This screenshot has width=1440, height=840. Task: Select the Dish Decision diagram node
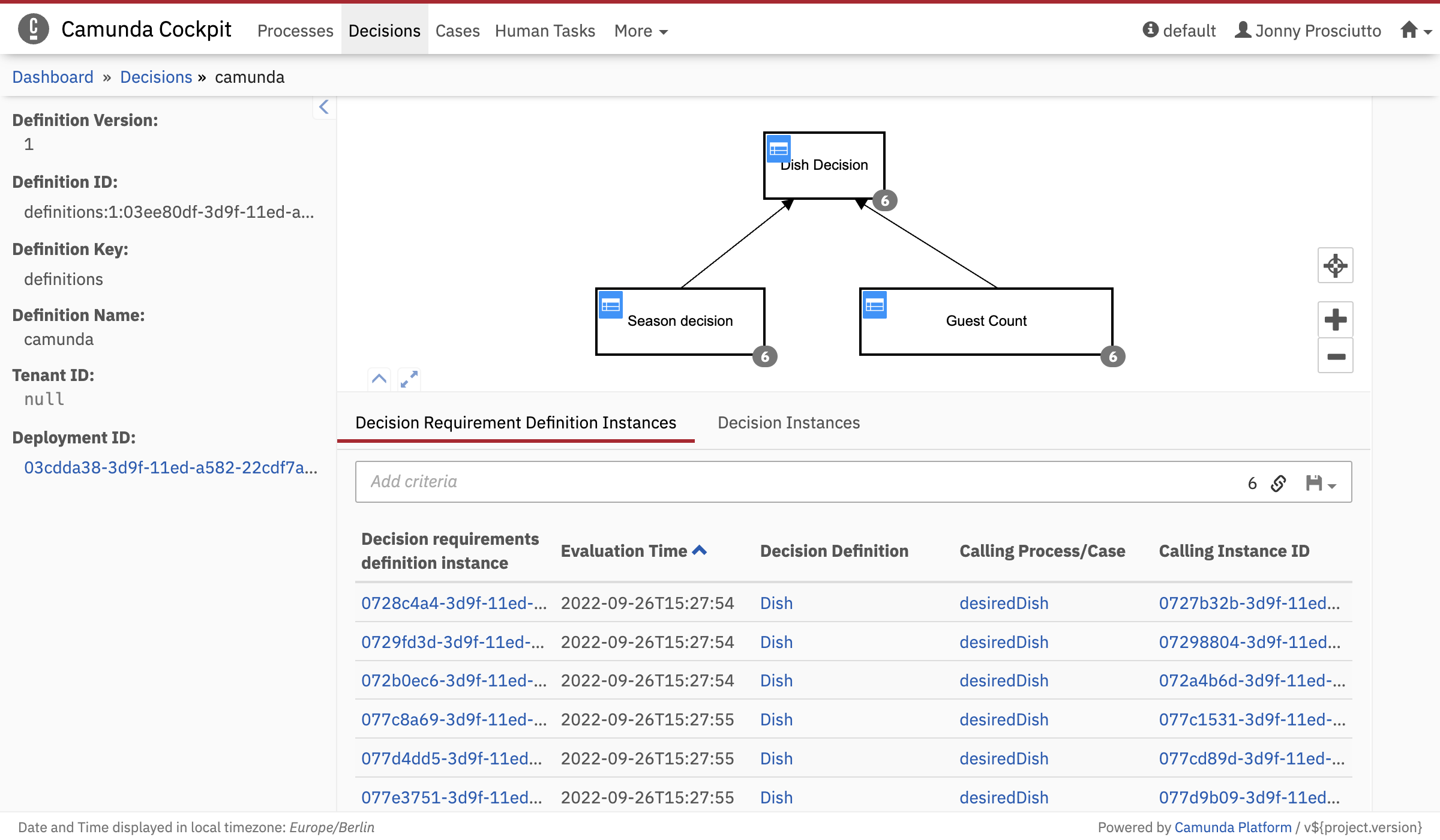coord(824,166)
